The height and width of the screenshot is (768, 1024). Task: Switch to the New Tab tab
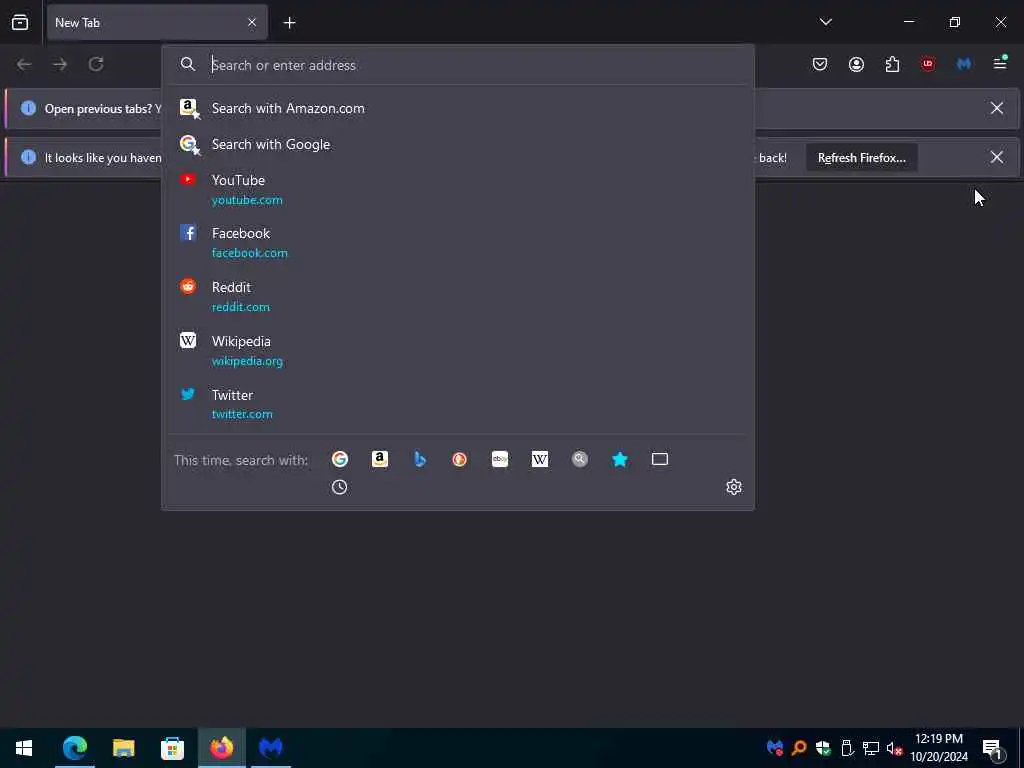coord(157,23)
